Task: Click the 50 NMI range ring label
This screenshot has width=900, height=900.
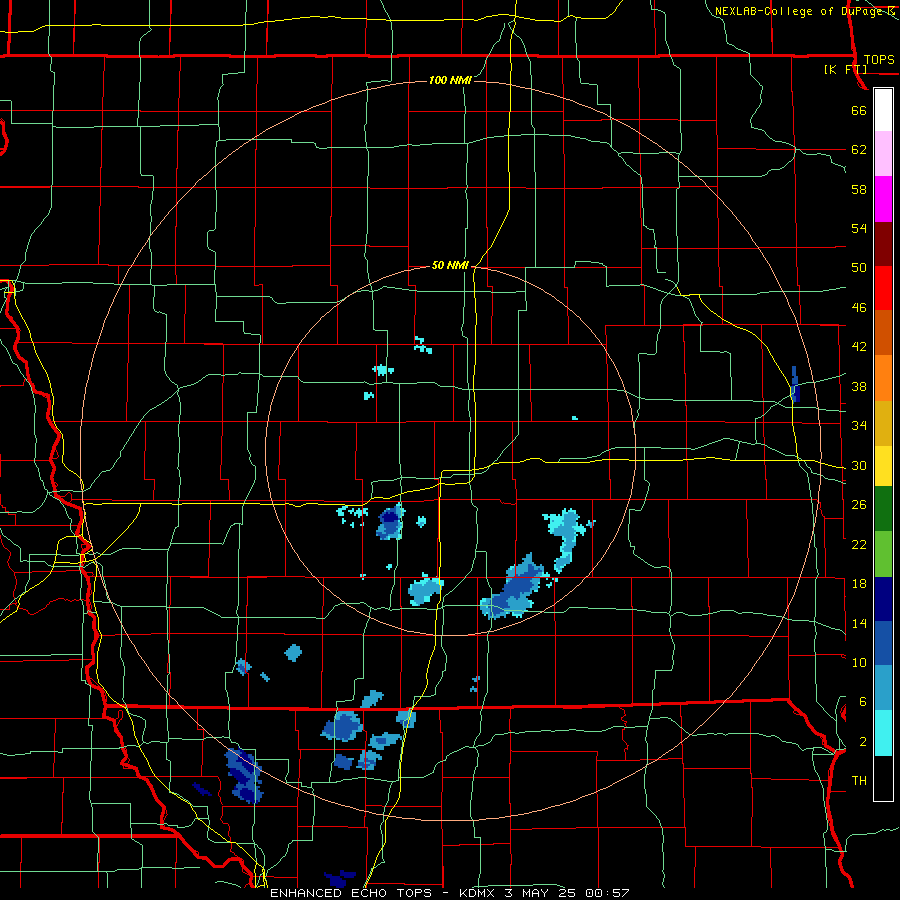Action: [x=450, y=265]
